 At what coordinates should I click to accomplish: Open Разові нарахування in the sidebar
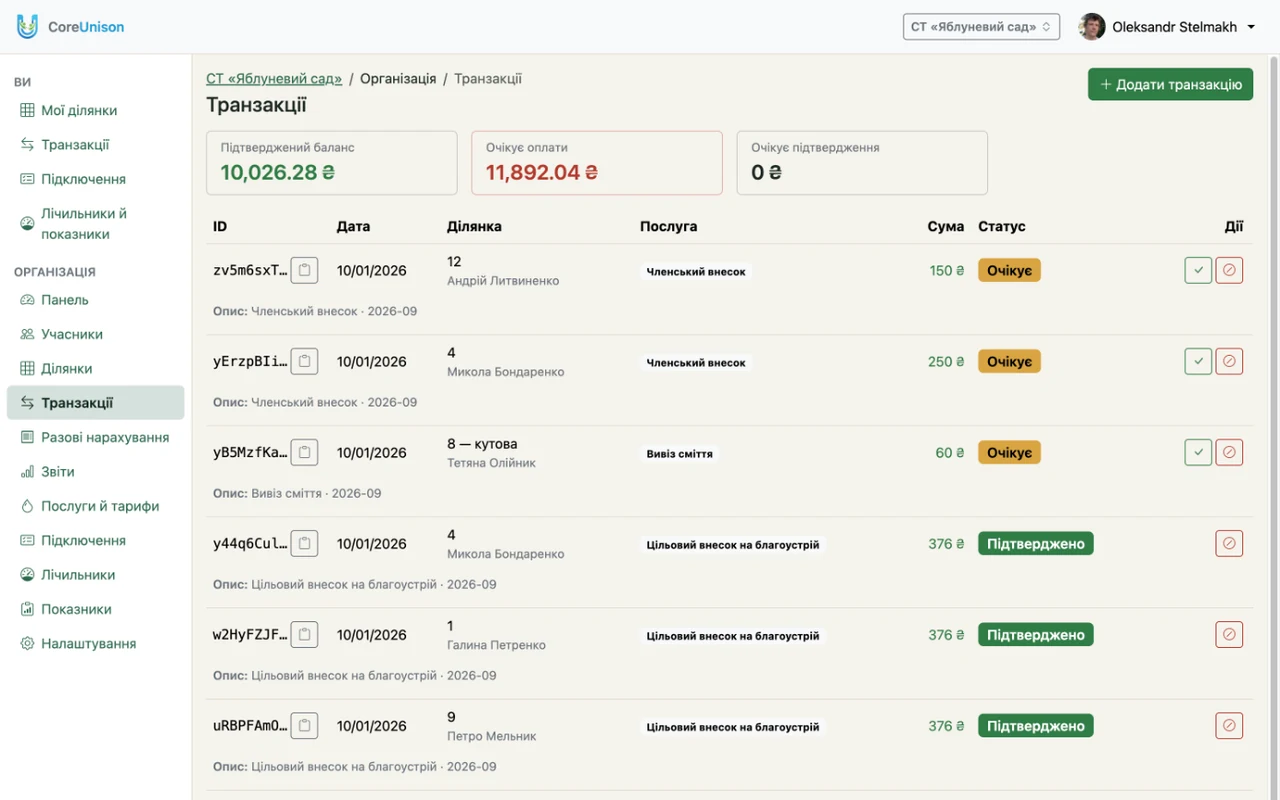click(96, 437)
